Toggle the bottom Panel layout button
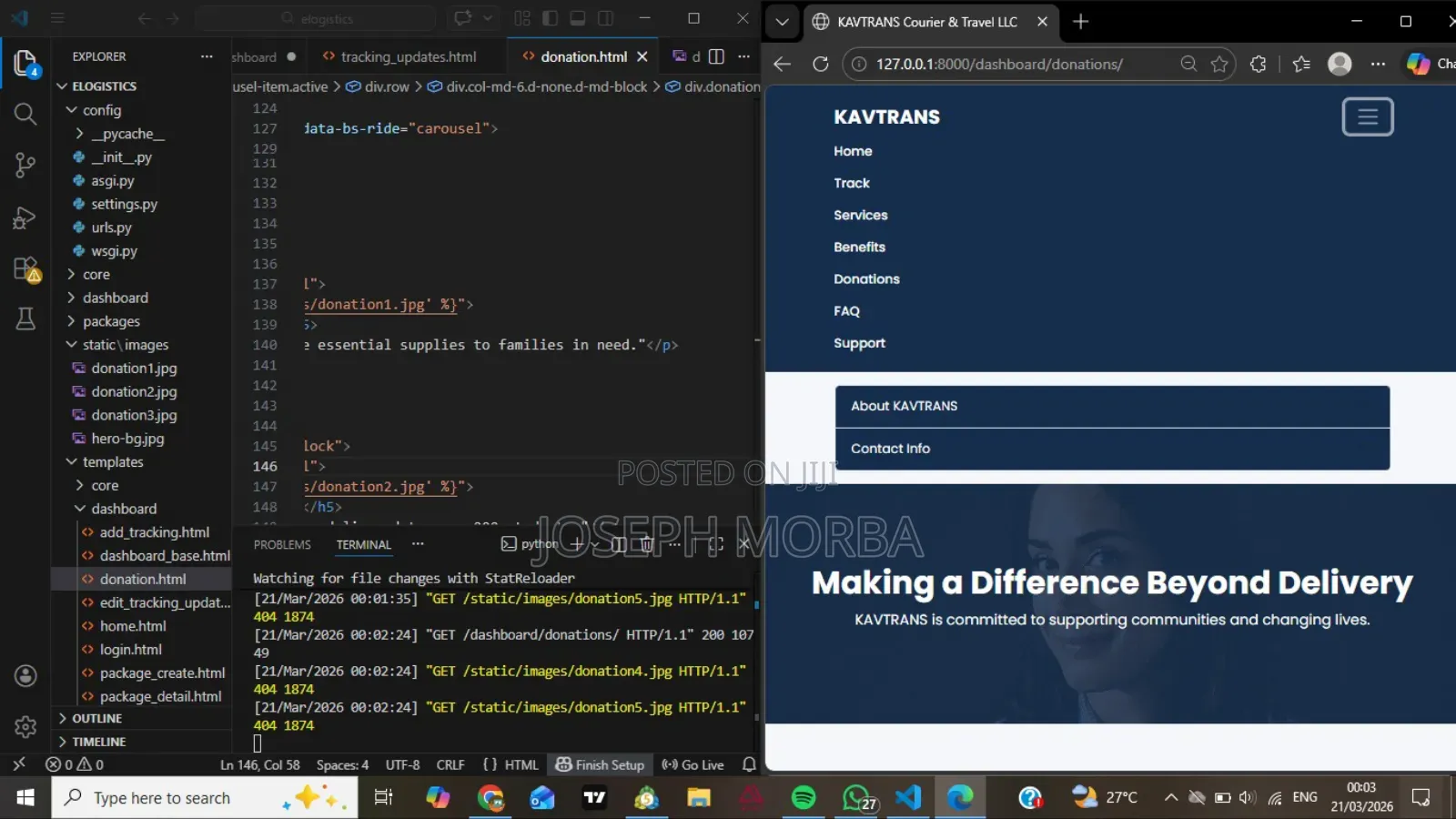The image size is (1456, 819). click(x=578, y=18)
